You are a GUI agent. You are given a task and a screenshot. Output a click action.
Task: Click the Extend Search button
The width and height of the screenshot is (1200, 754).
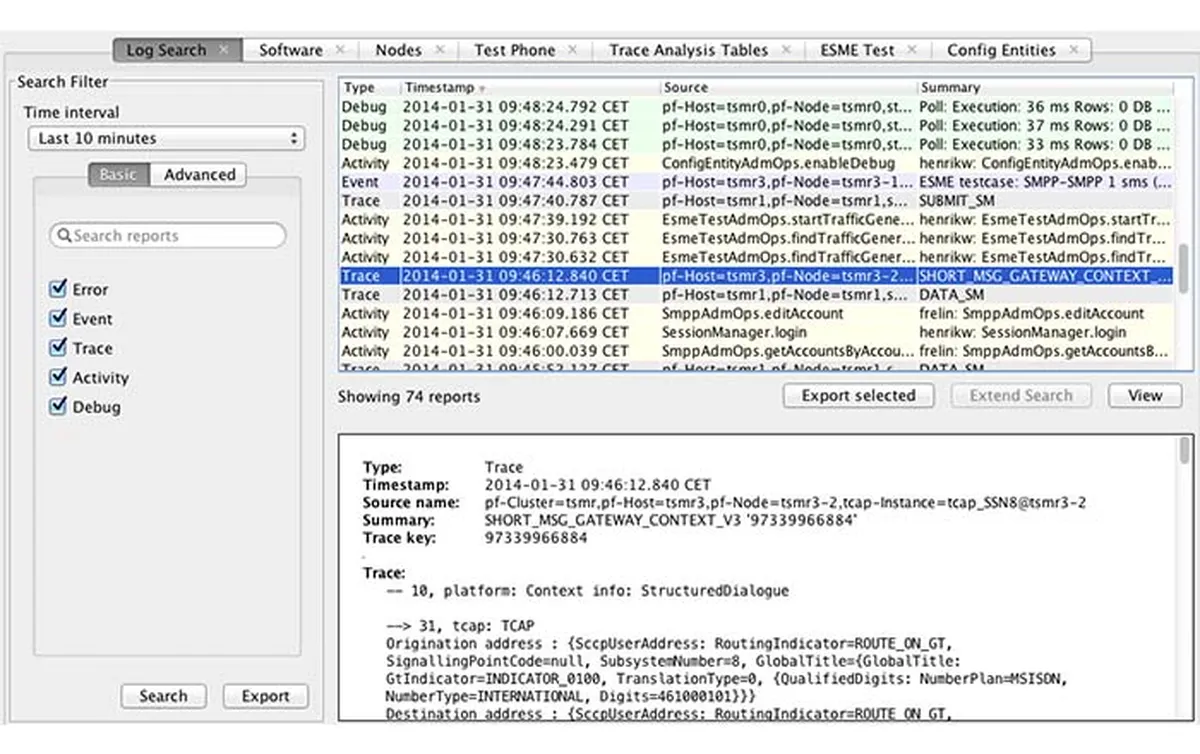click(x=1020, y=396)
